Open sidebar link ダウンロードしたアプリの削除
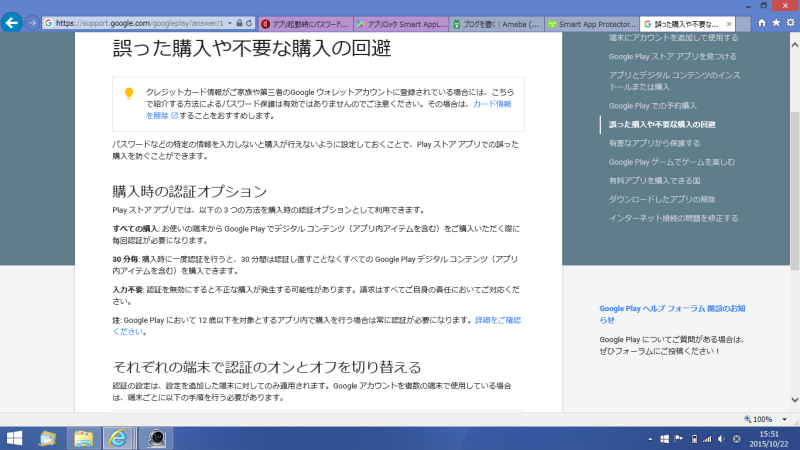 pos(662,199)
